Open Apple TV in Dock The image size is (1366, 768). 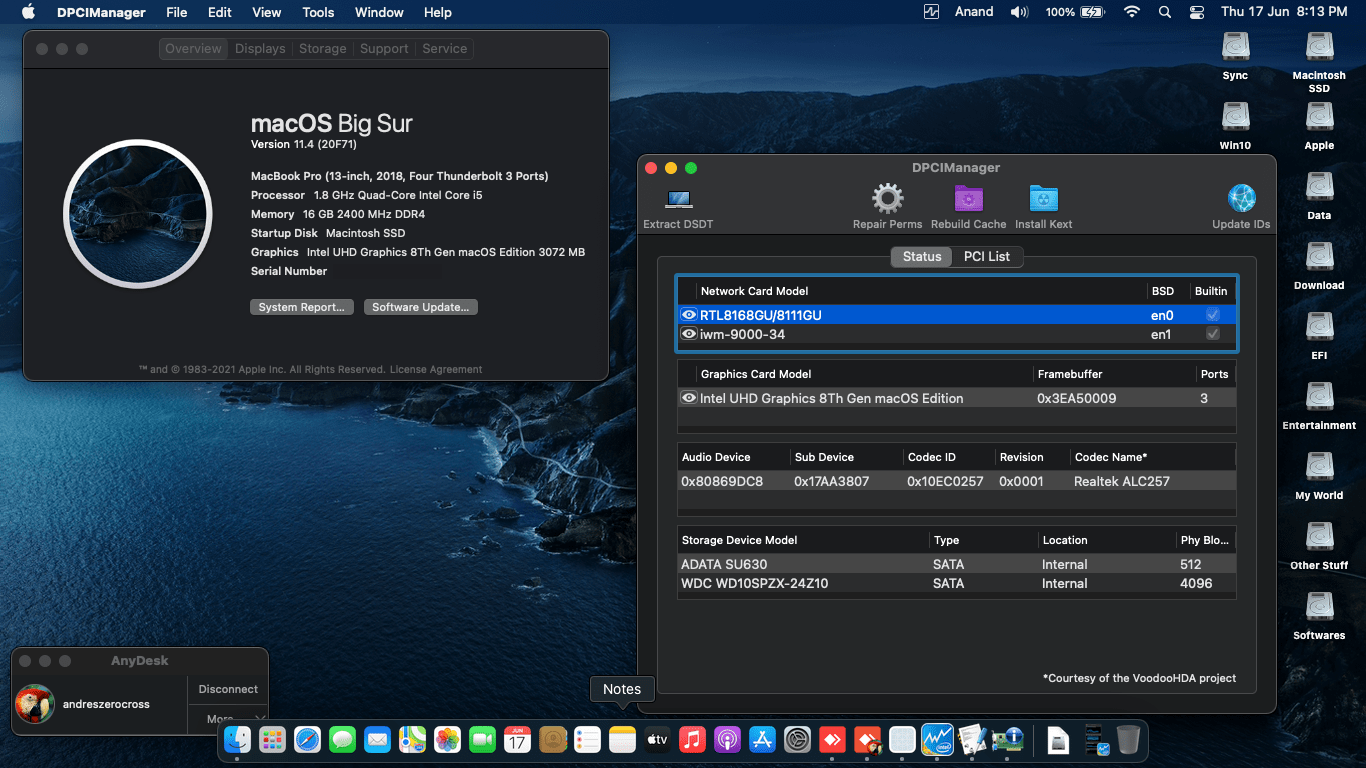657,740
